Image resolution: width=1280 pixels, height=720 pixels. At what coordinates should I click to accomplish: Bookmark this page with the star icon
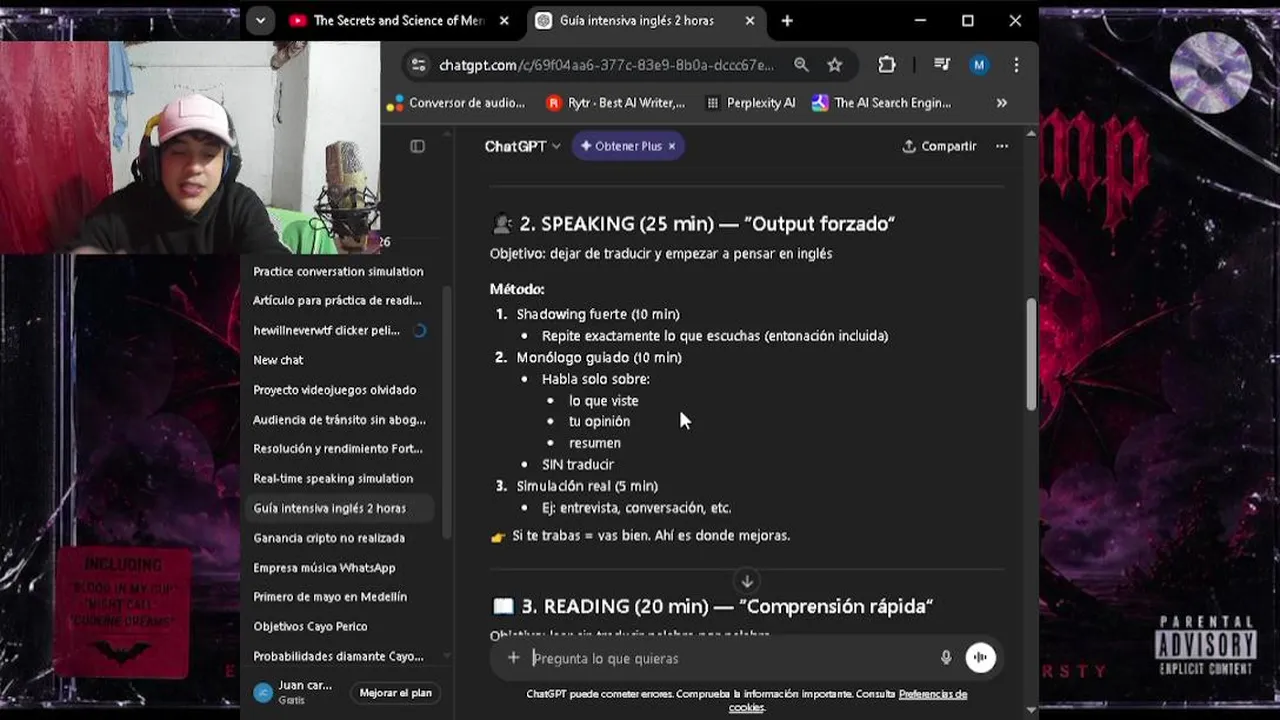click(x=835, y=65)
